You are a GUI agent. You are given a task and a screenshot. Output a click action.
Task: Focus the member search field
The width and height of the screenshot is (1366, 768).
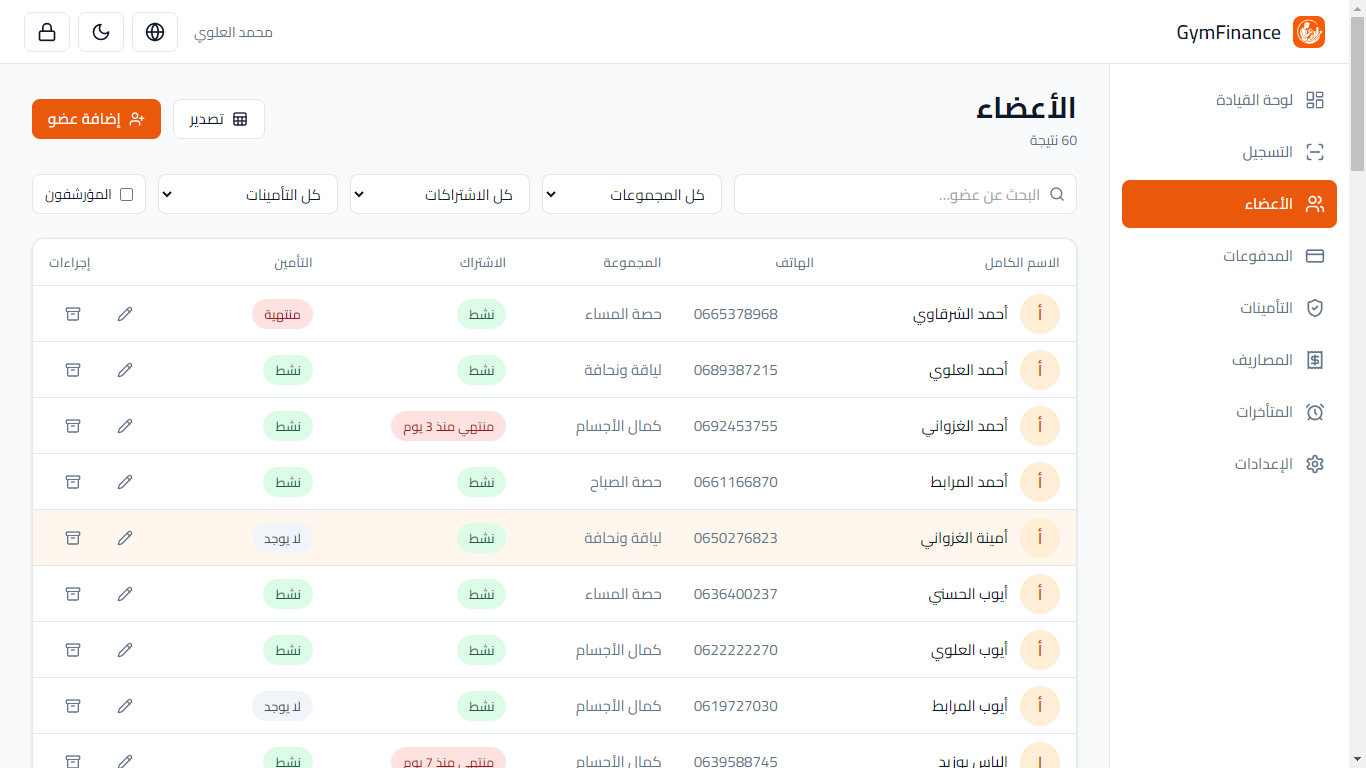point(905,194)
